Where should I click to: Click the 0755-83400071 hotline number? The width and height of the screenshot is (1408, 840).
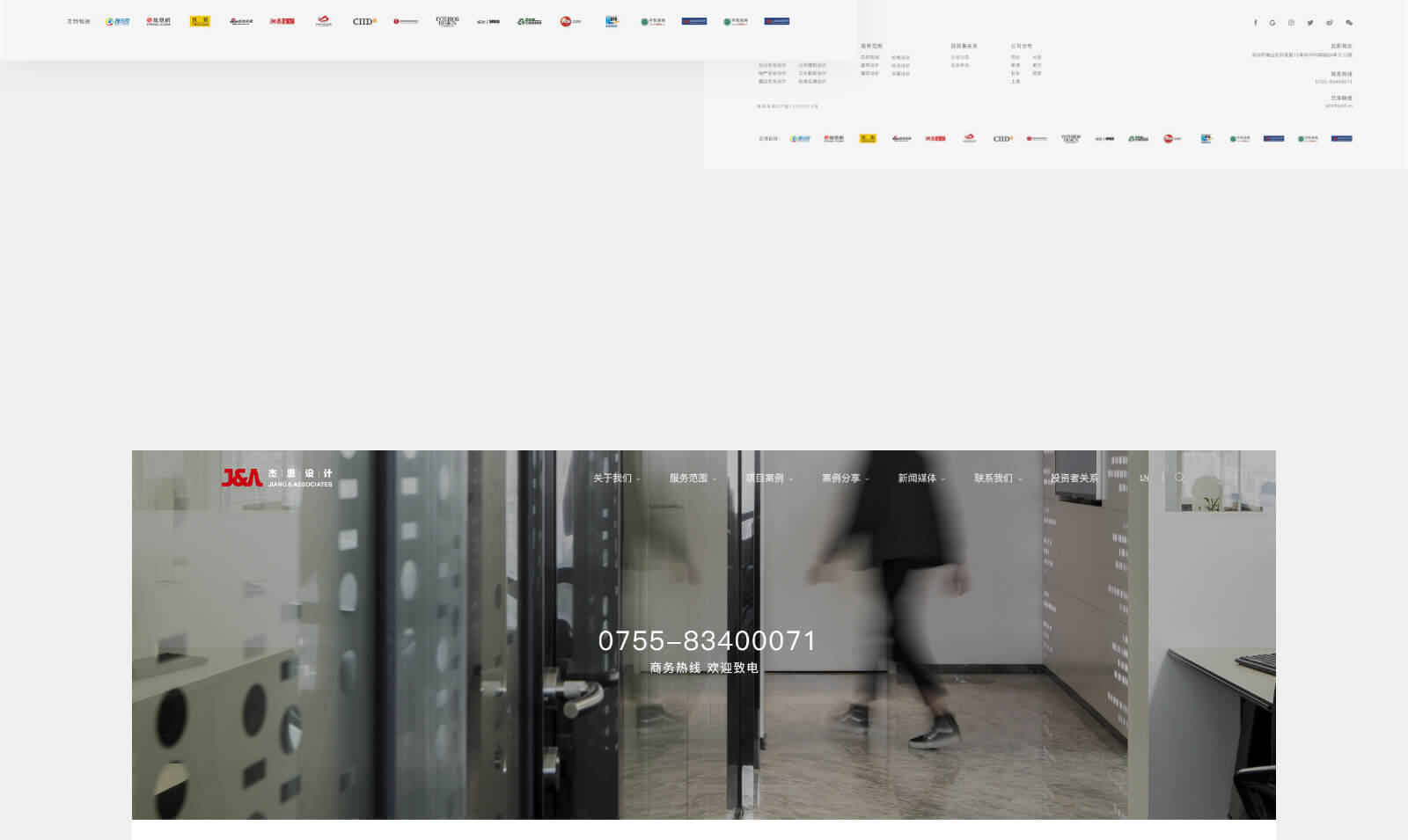point(708,641)
